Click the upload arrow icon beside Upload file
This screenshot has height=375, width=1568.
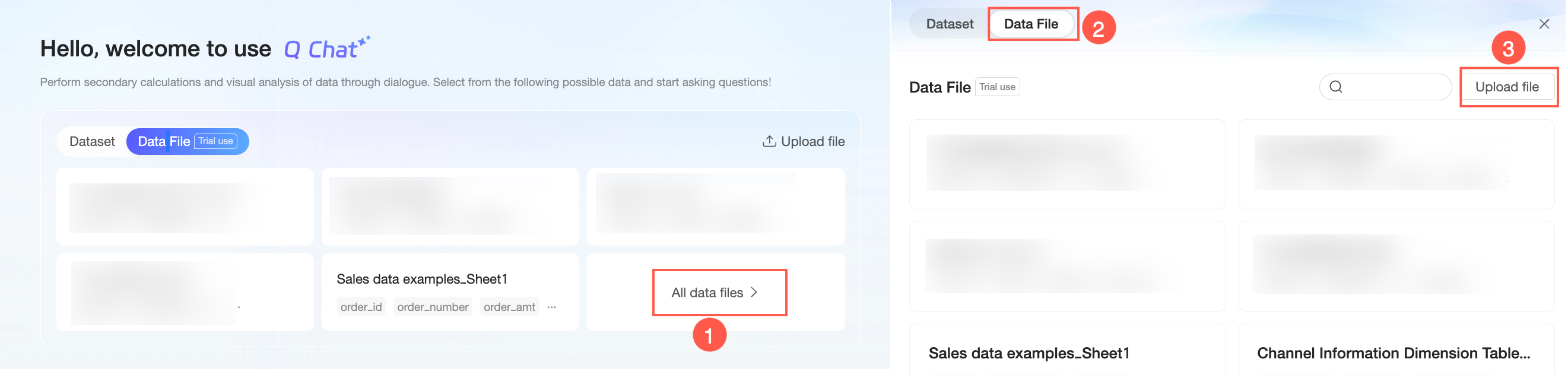(x=769, y=141)
